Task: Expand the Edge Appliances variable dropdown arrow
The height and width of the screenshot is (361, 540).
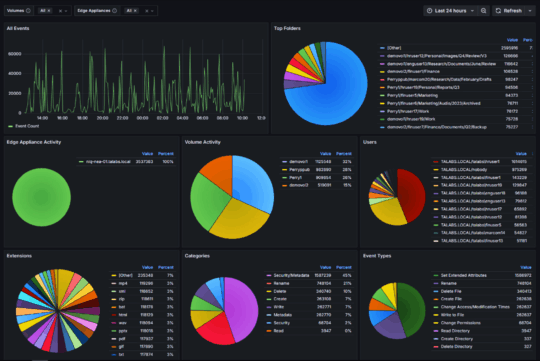Action: click(x=153, y=11)
